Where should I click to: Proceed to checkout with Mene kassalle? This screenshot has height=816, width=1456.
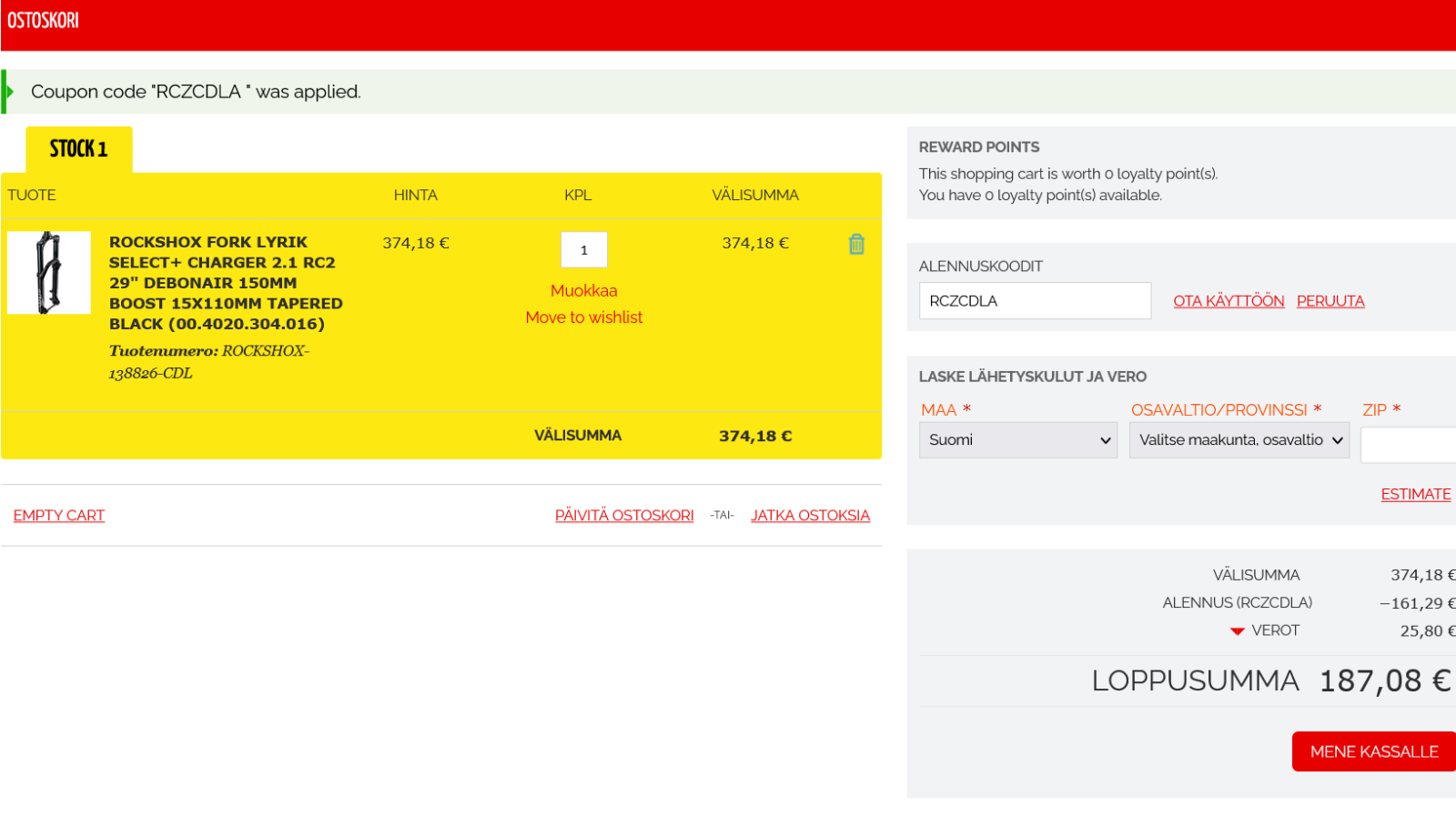[x=1373, y=751]
